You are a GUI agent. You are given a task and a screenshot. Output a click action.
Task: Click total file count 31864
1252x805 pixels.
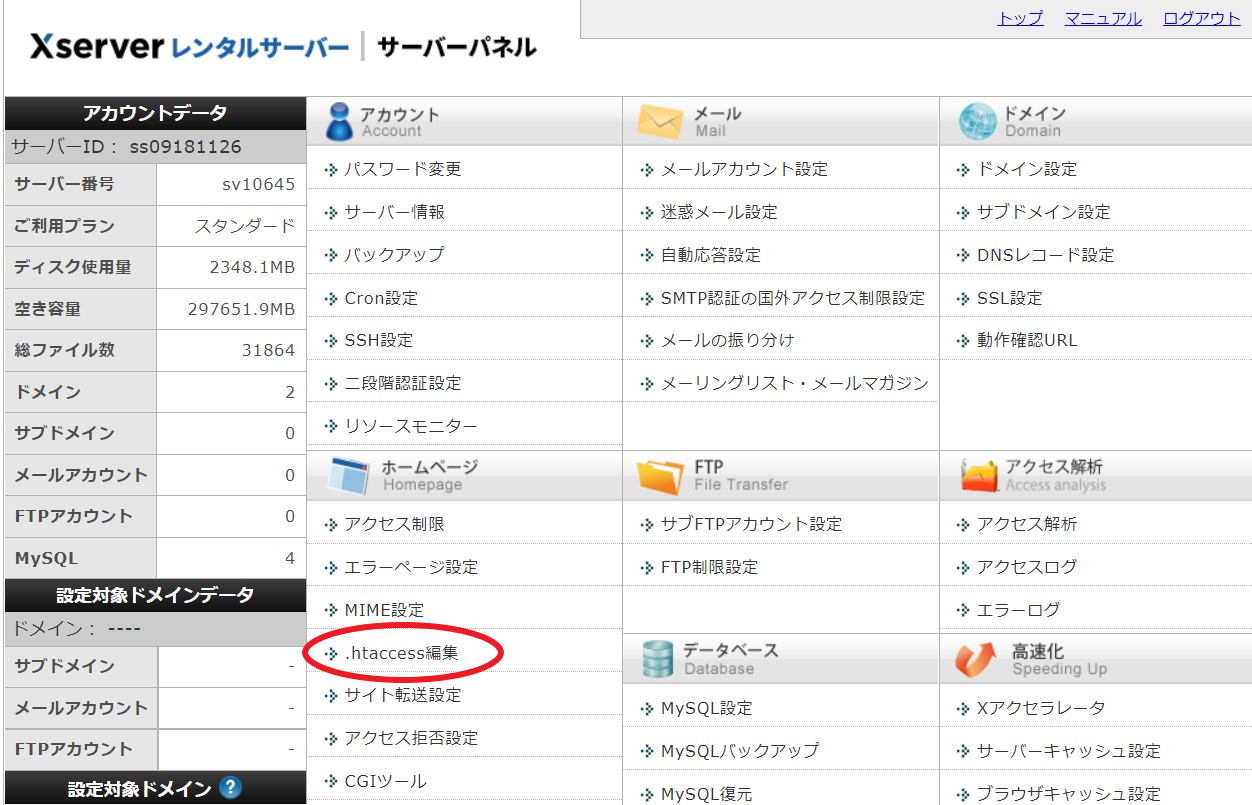point(268,350)
